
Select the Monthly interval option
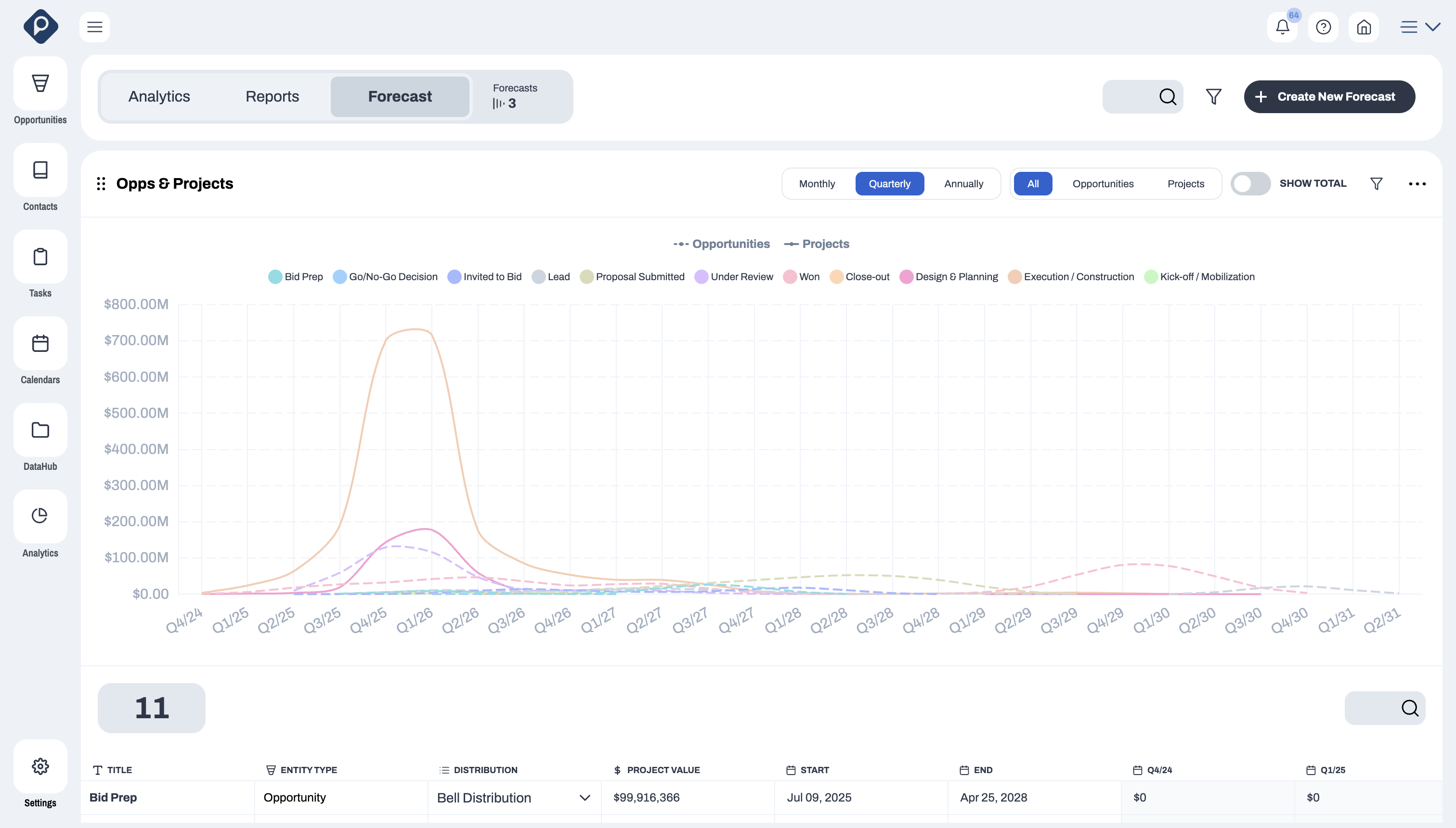point(817,184)
